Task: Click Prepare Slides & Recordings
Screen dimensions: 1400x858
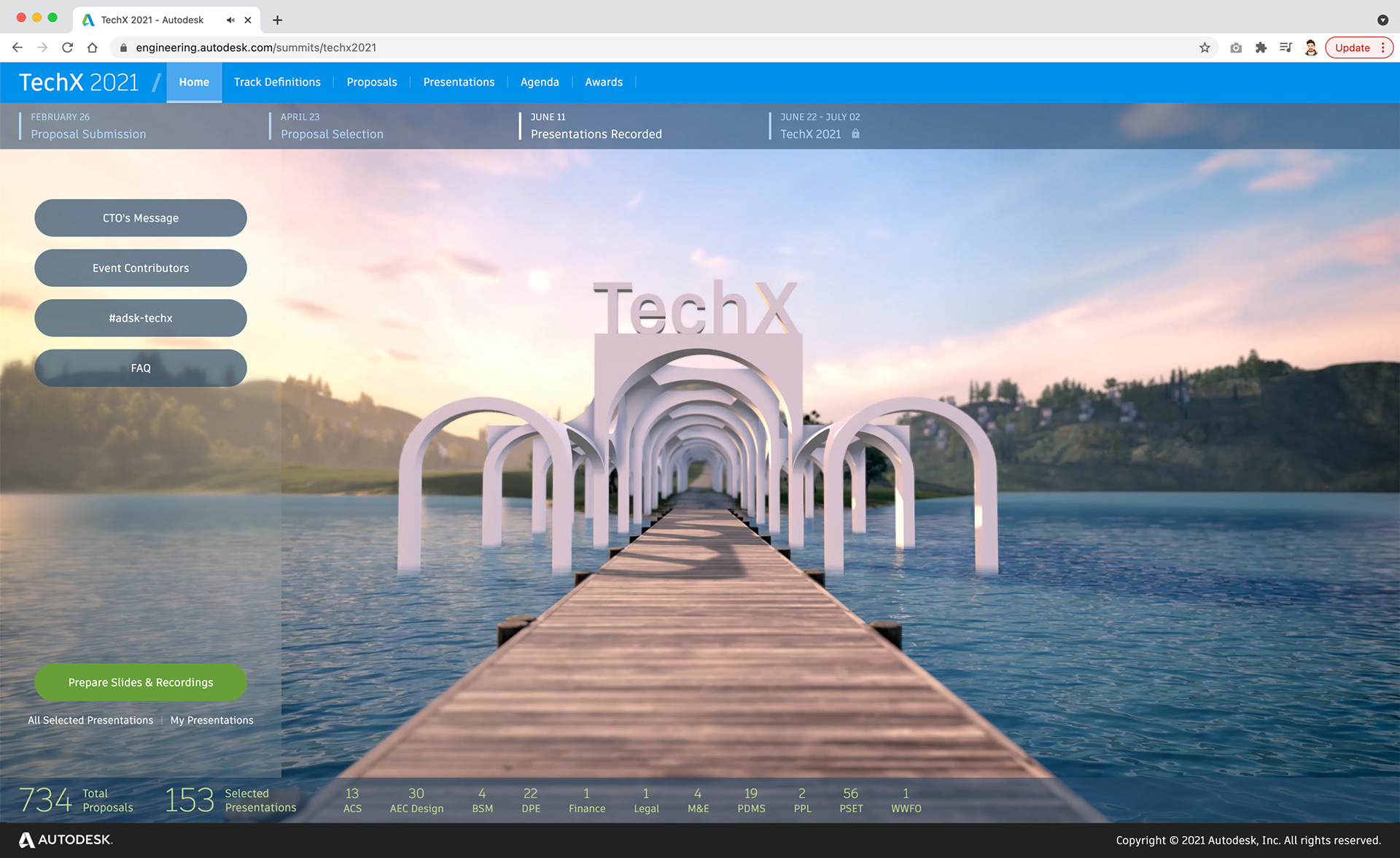Action: pos(141,682)
